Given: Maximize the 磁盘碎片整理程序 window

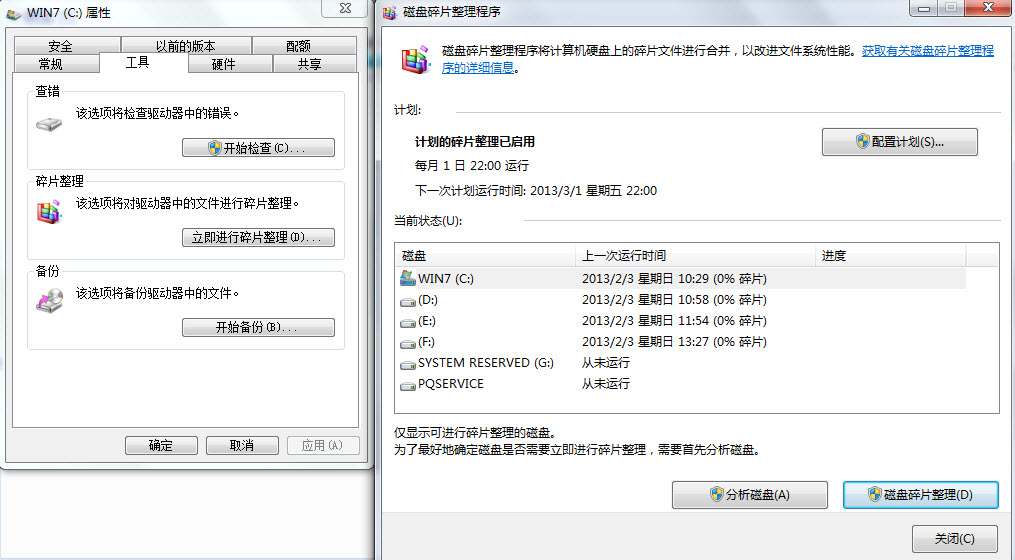Looking at the screenshot, I should coord(951,8).
